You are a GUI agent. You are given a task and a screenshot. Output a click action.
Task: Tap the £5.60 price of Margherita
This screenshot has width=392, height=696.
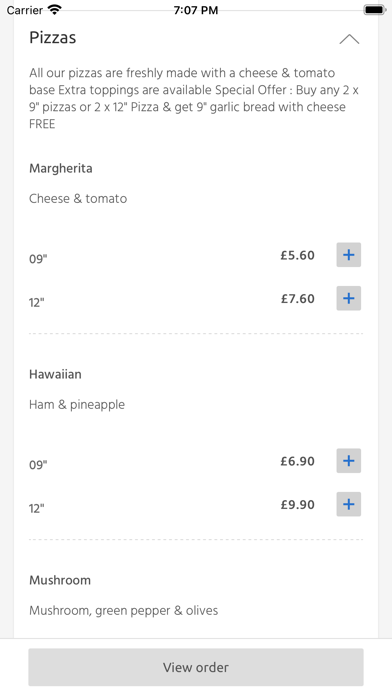pyautogui.click(x=297, y=255)
